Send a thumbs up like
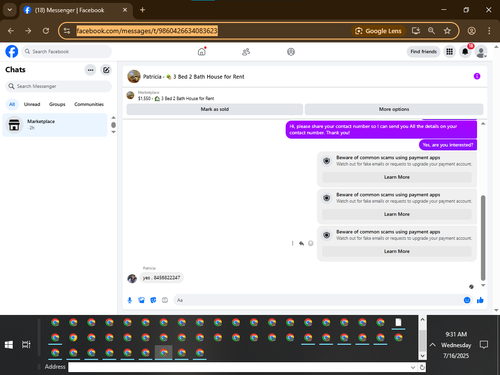This screenshot has width=500, height=375. pos(480,300)
